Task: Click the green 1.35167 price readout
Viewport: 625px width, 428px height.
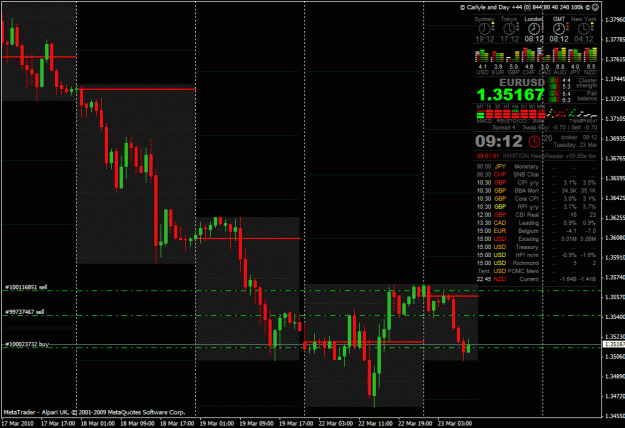Action: 511,95
